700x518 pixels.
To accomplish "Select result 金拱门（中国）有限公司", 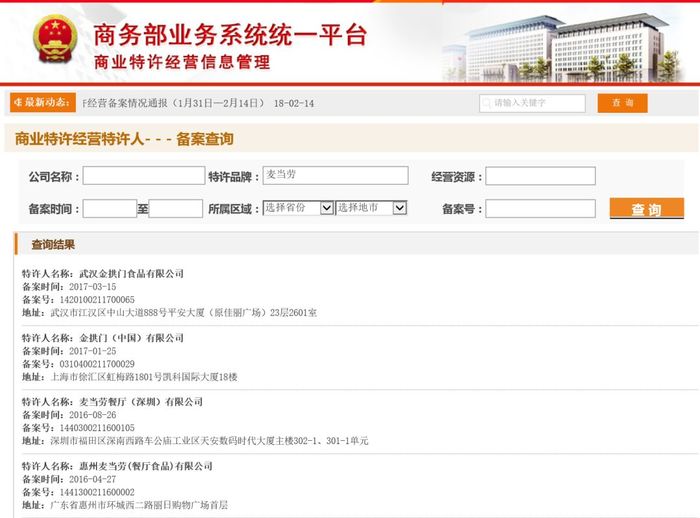I will 131,338.
